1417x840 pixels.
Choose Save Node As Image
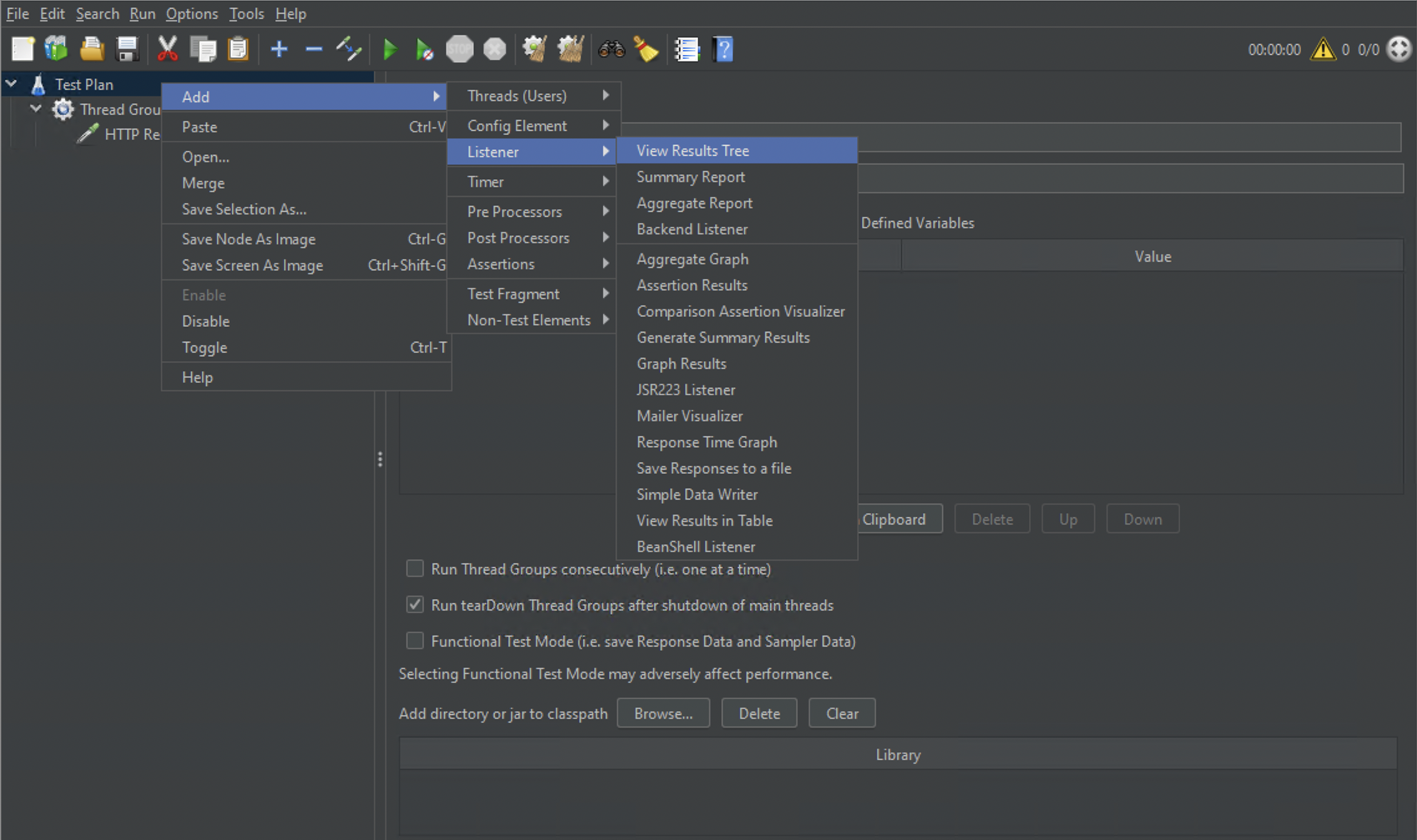point(306,239)
